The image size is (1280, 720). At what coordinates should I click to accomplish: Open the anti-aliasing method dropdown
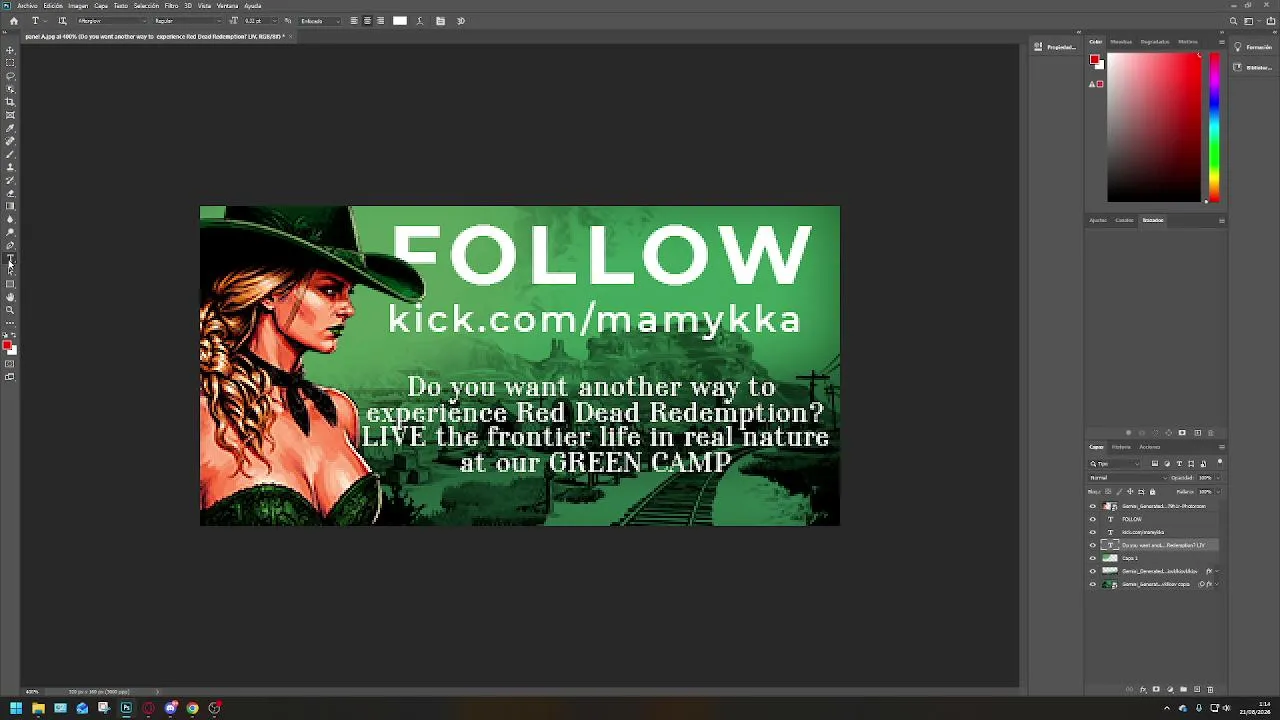point(319,21)
